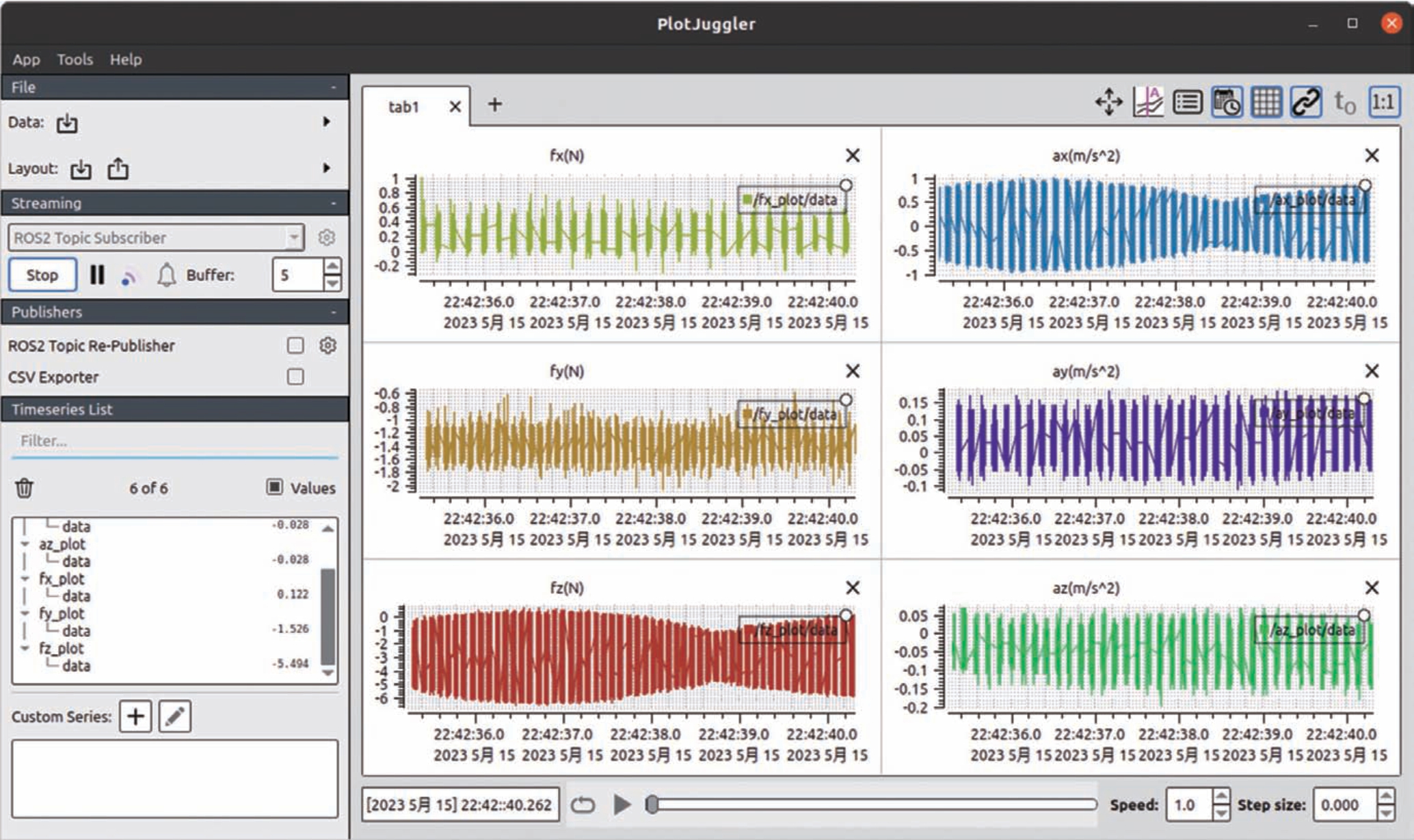Increase the Speed value
Image resolution: width=1414 pixels, height=840 pixels.
1221,796
